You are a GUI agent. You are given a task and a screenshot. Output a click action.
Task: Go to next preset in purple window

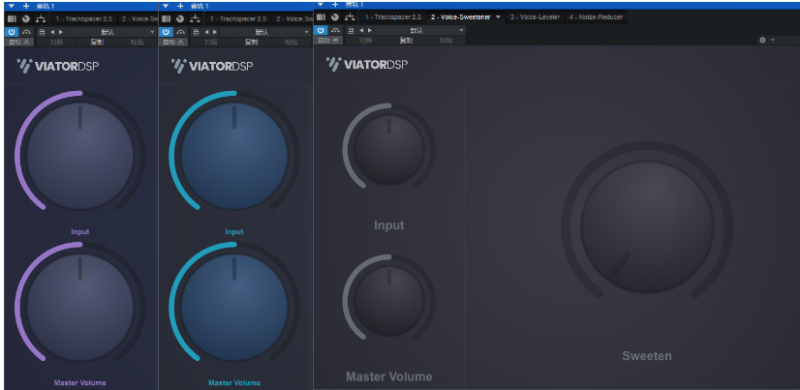[x=61, y=32]
